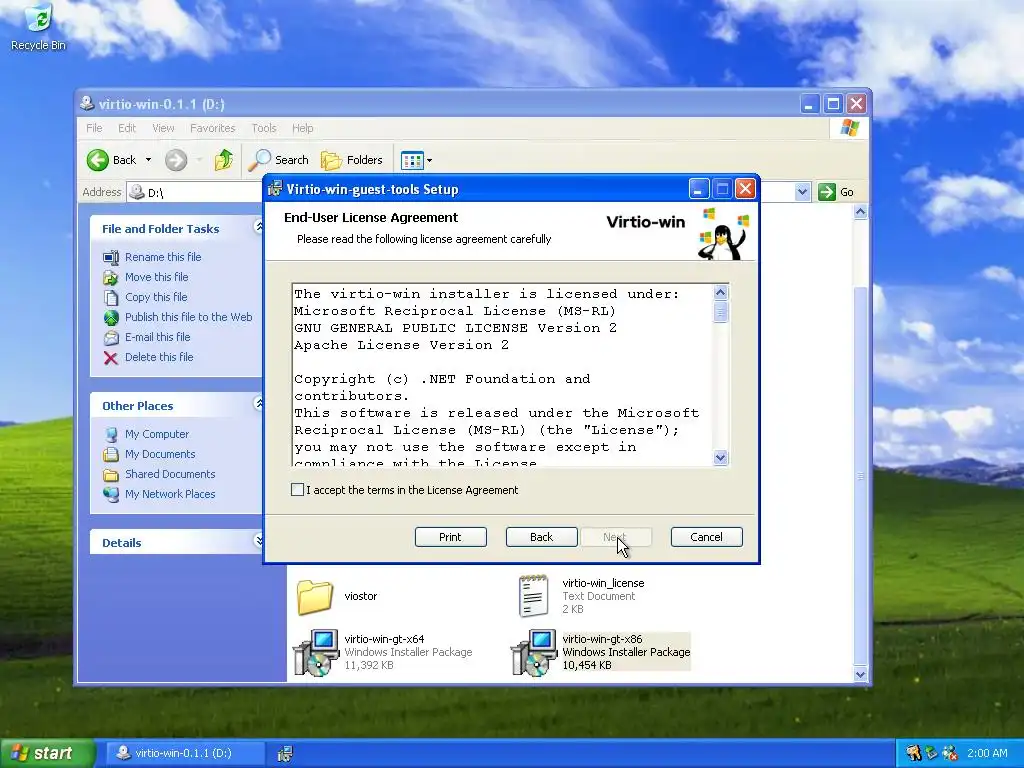This screenshot has height=768, width=1024.
Task: Toggle the Folders pane button
Action: [x=351, y=160]
